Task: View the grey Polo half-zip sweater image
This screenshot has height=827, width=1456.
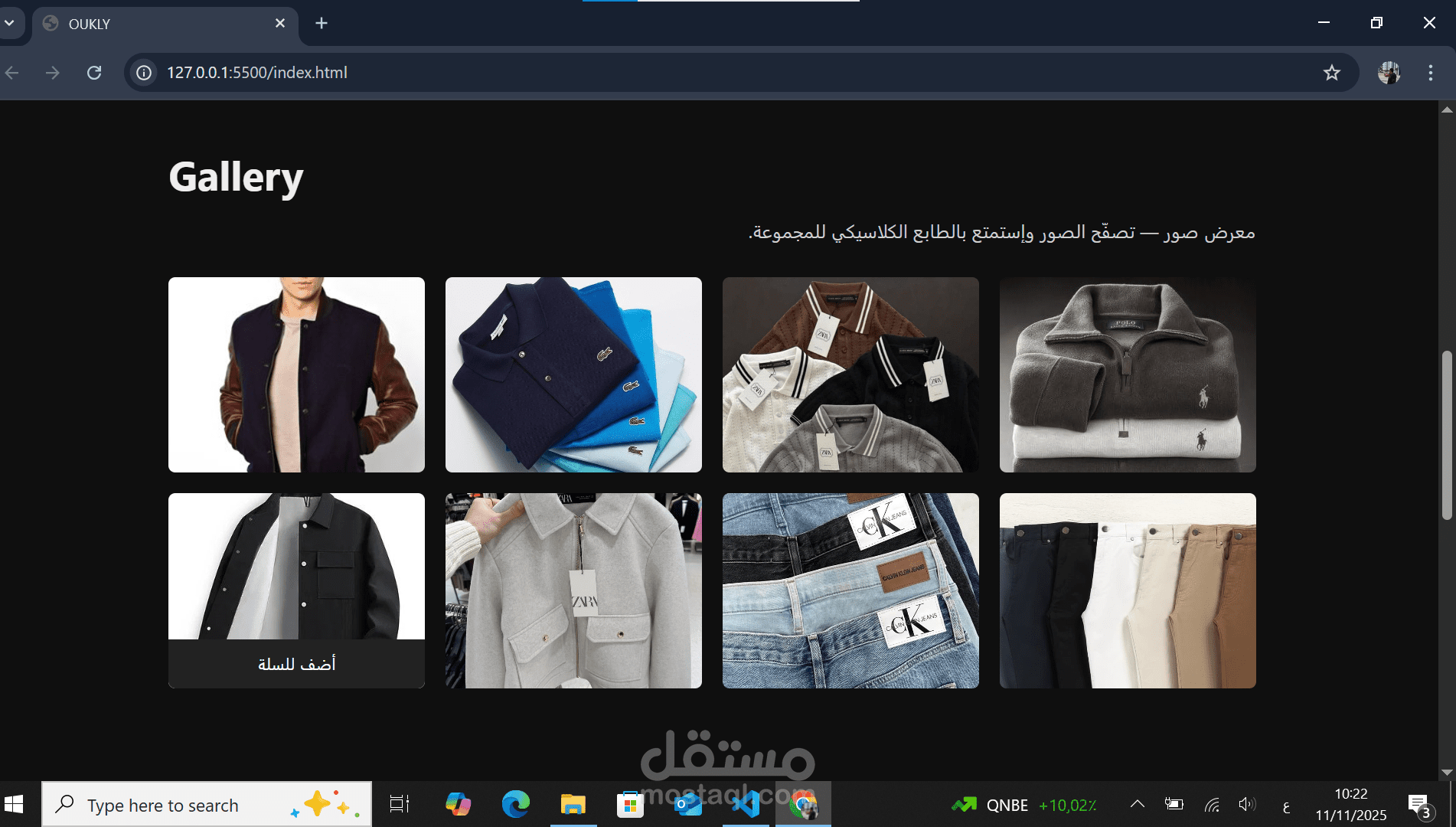Action: 1128,374
